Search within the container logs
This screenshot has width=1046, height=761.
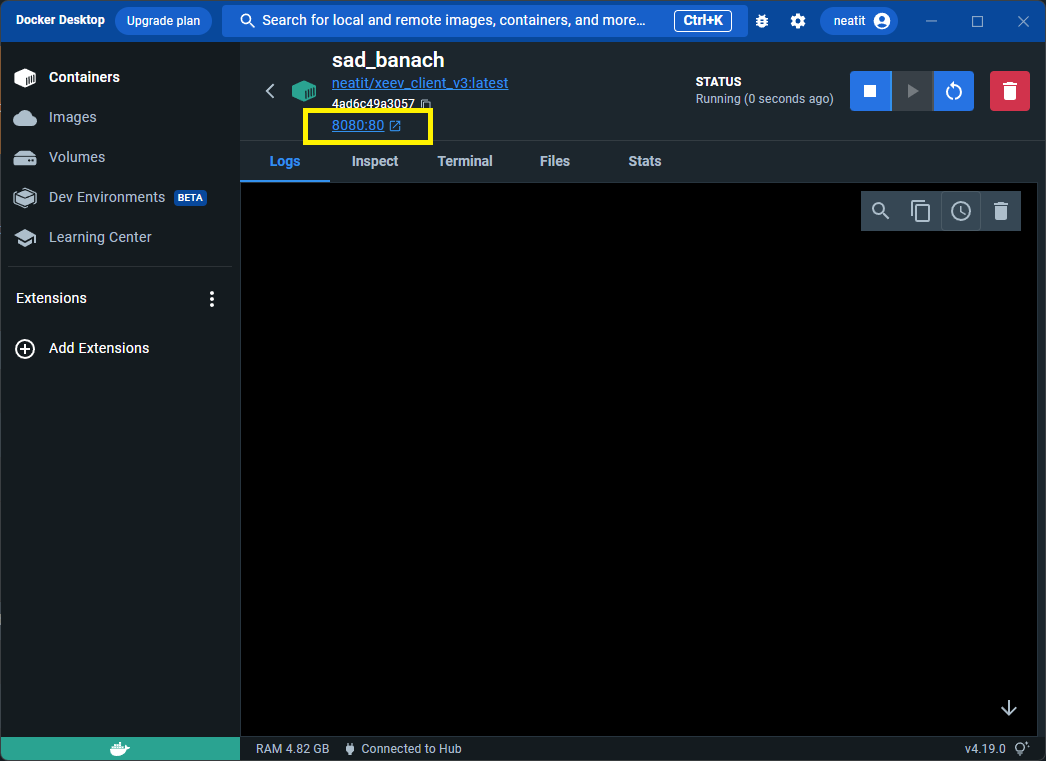880,211
